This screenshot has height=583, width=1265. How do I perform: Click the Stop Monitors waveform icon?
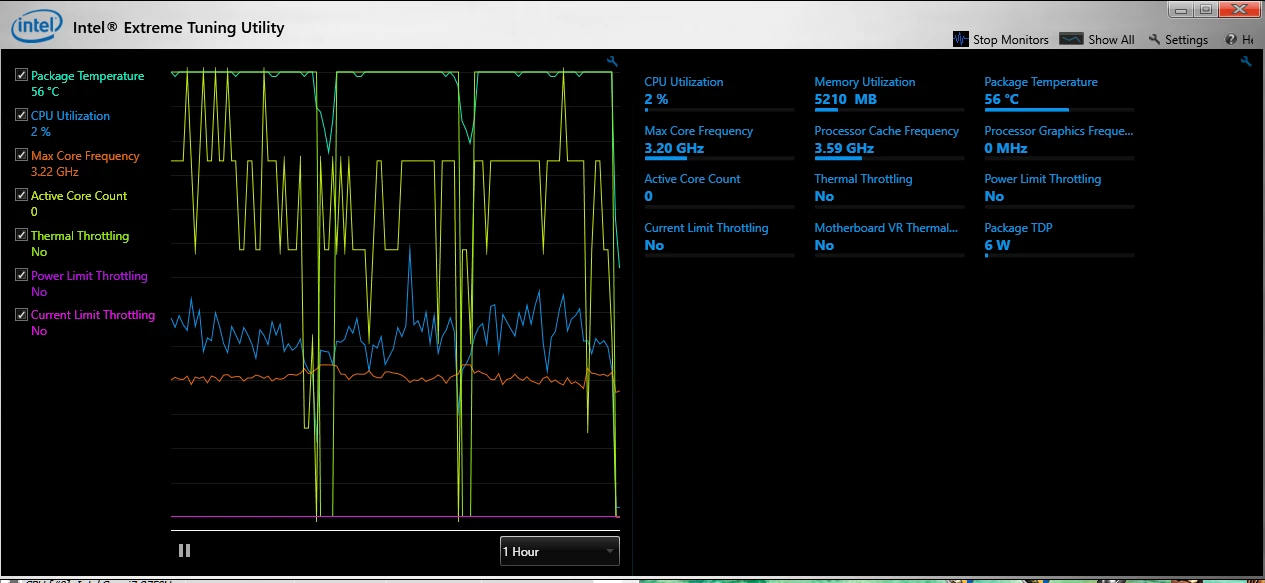point(961,39)
